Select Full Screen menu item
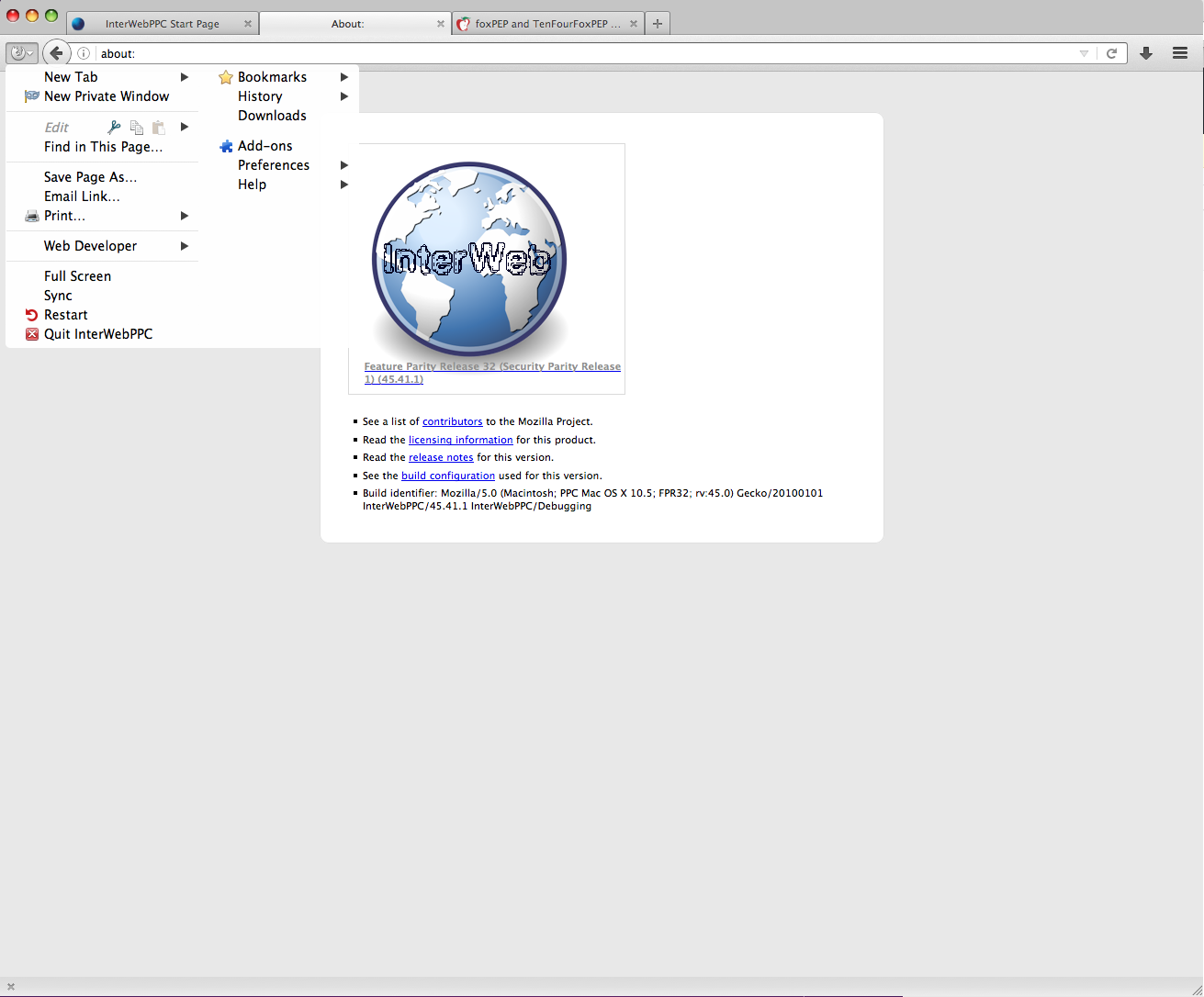Screen dimensions: 1204x997 coord(102,276)
